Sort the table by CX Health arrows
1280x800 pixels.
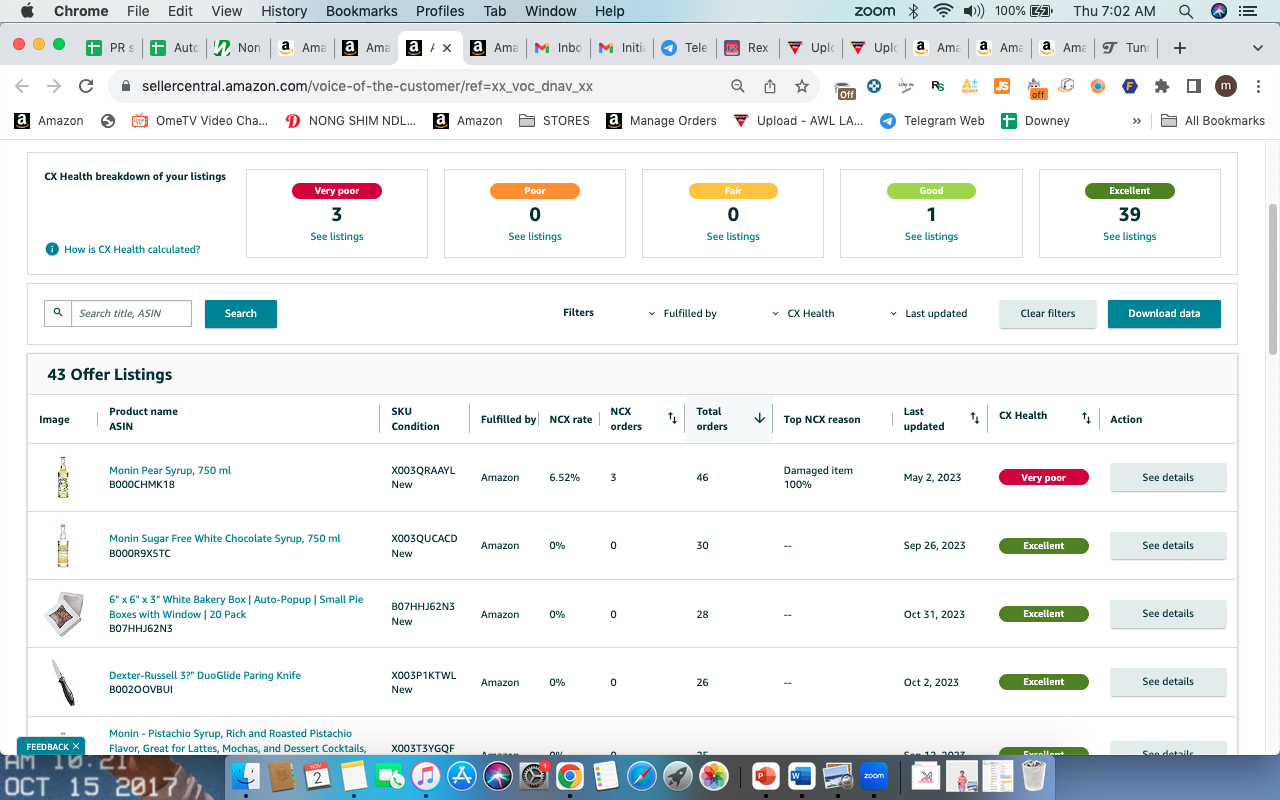point(1086,418)
